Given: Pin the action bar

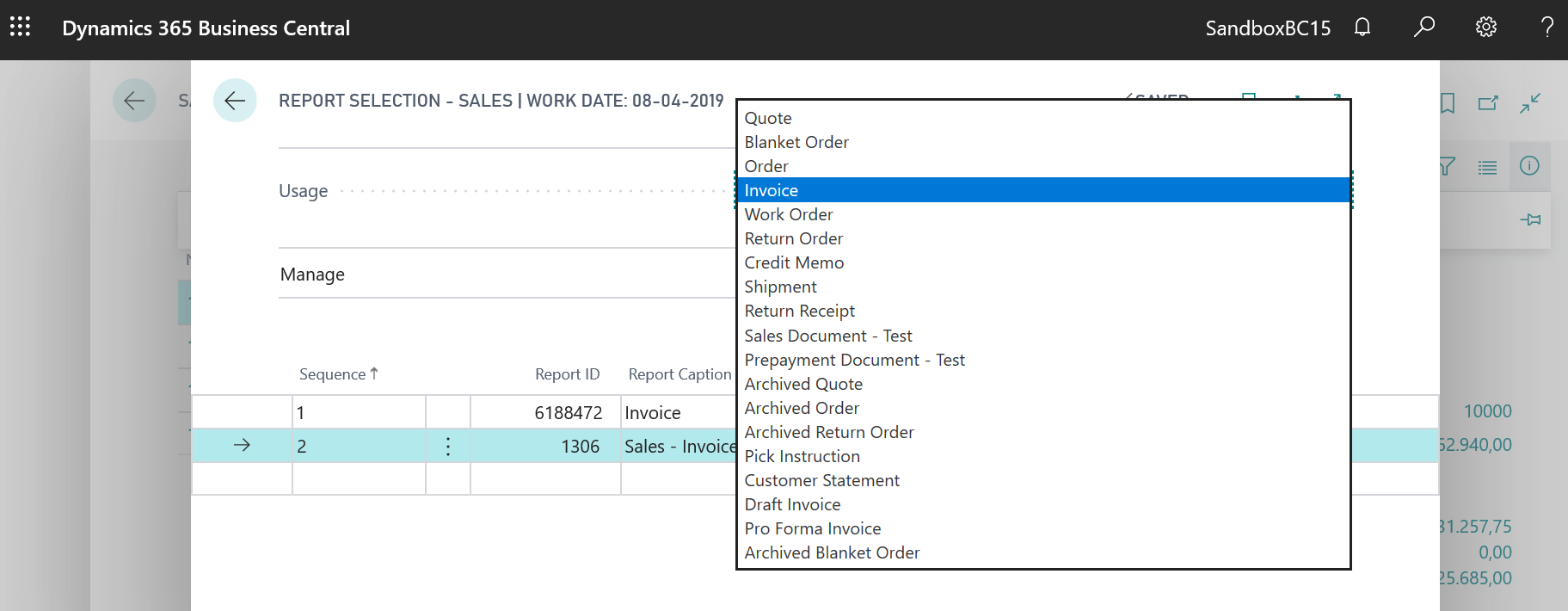Looking at the screenshot, I should click(1530, 220).
